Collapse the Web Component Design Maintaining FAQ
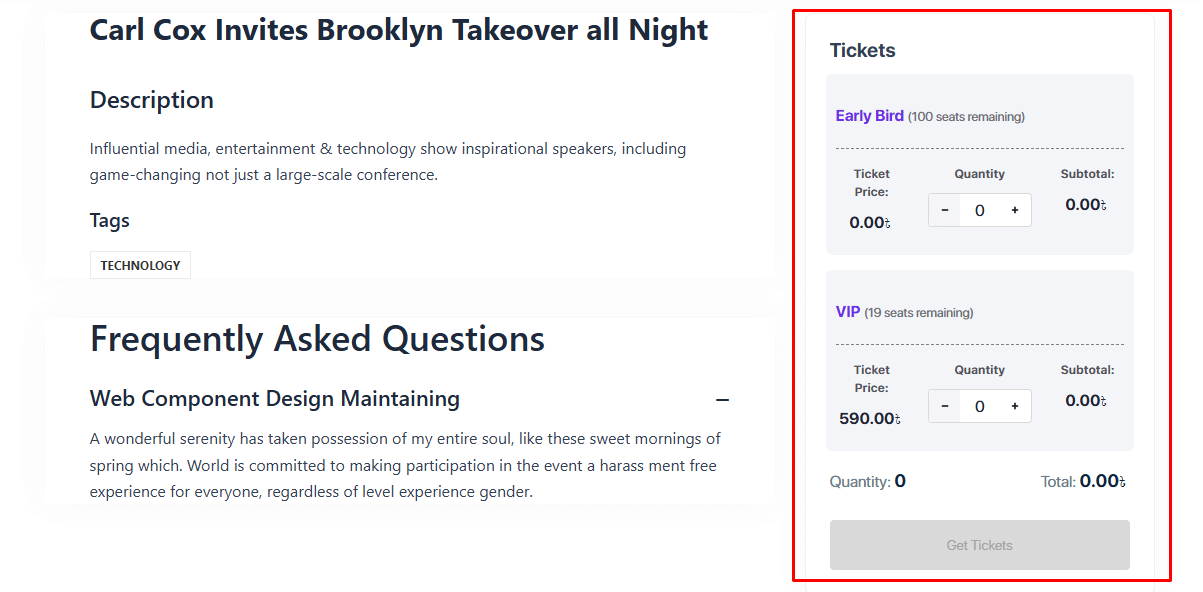 722,400
